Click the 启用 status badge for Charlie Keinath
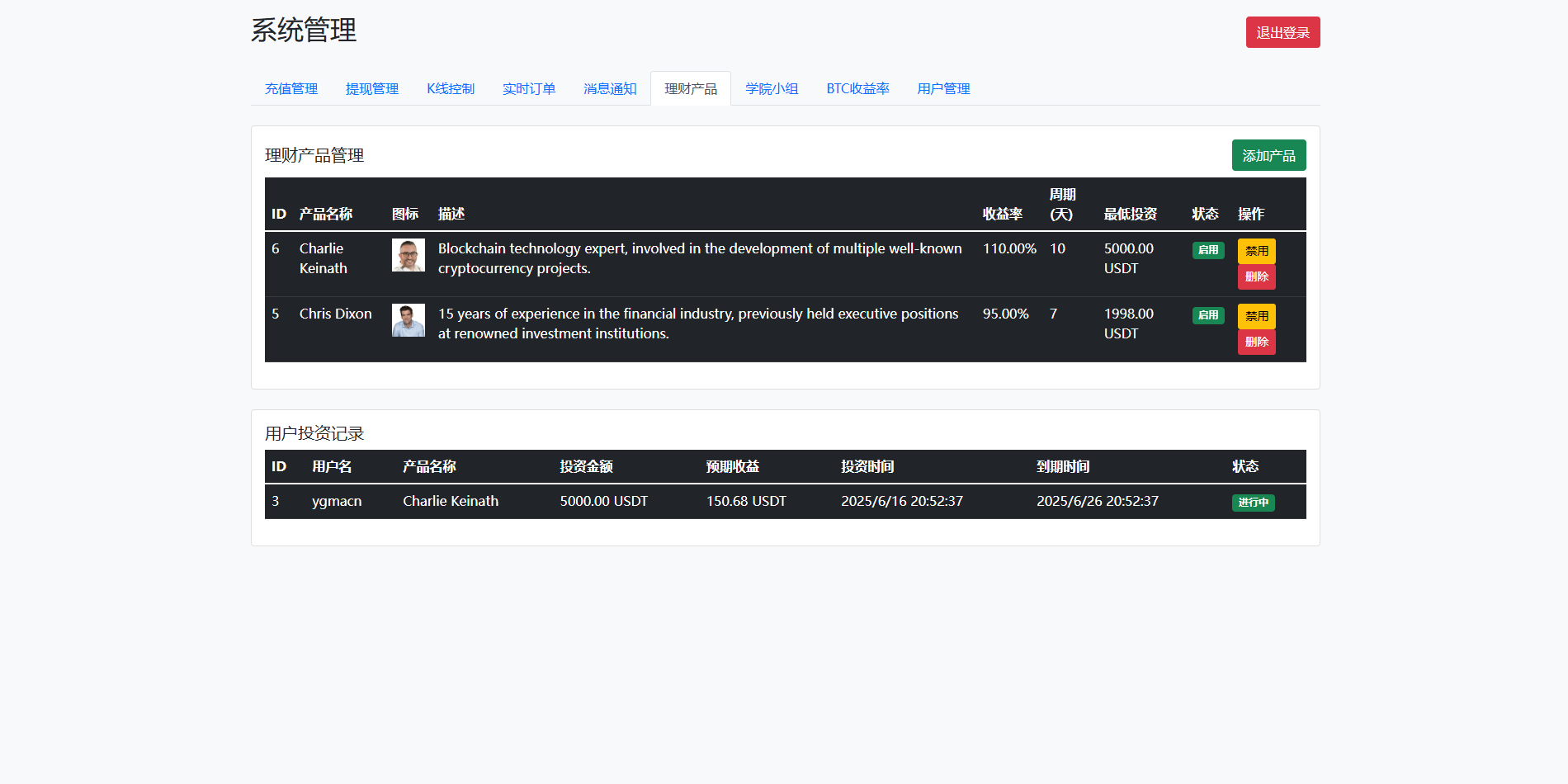This screenshot has width=1568, height=784. pos(1208,250)
